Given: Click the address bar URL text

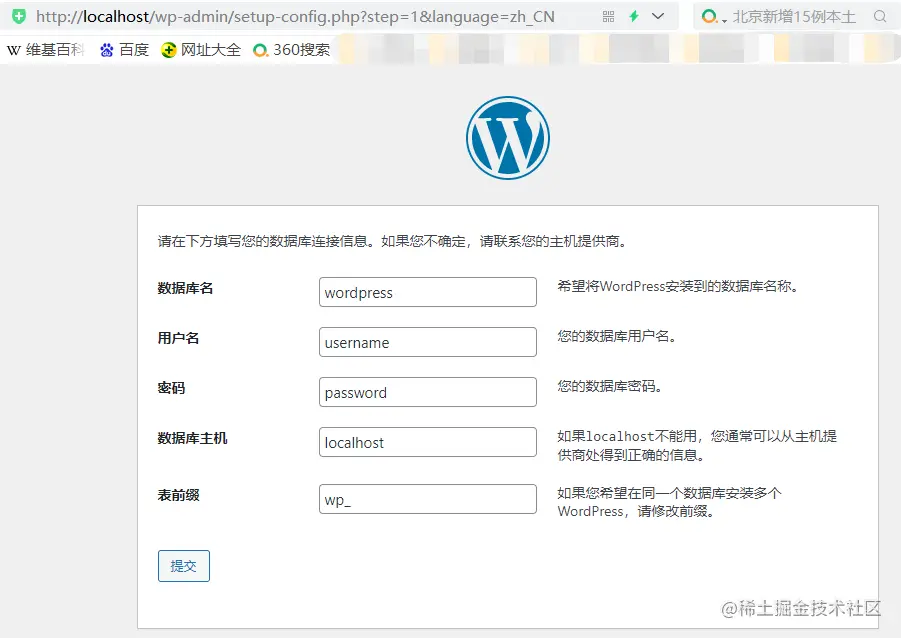Looking at the screenshot, I should [x=295, y=17].
